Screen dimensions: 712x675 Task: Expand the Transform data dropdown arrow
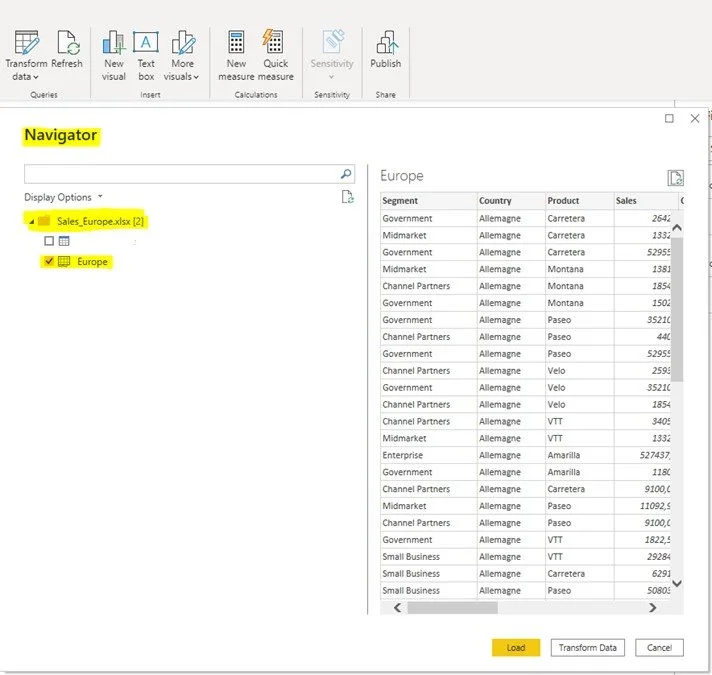[x=36, y=77]
